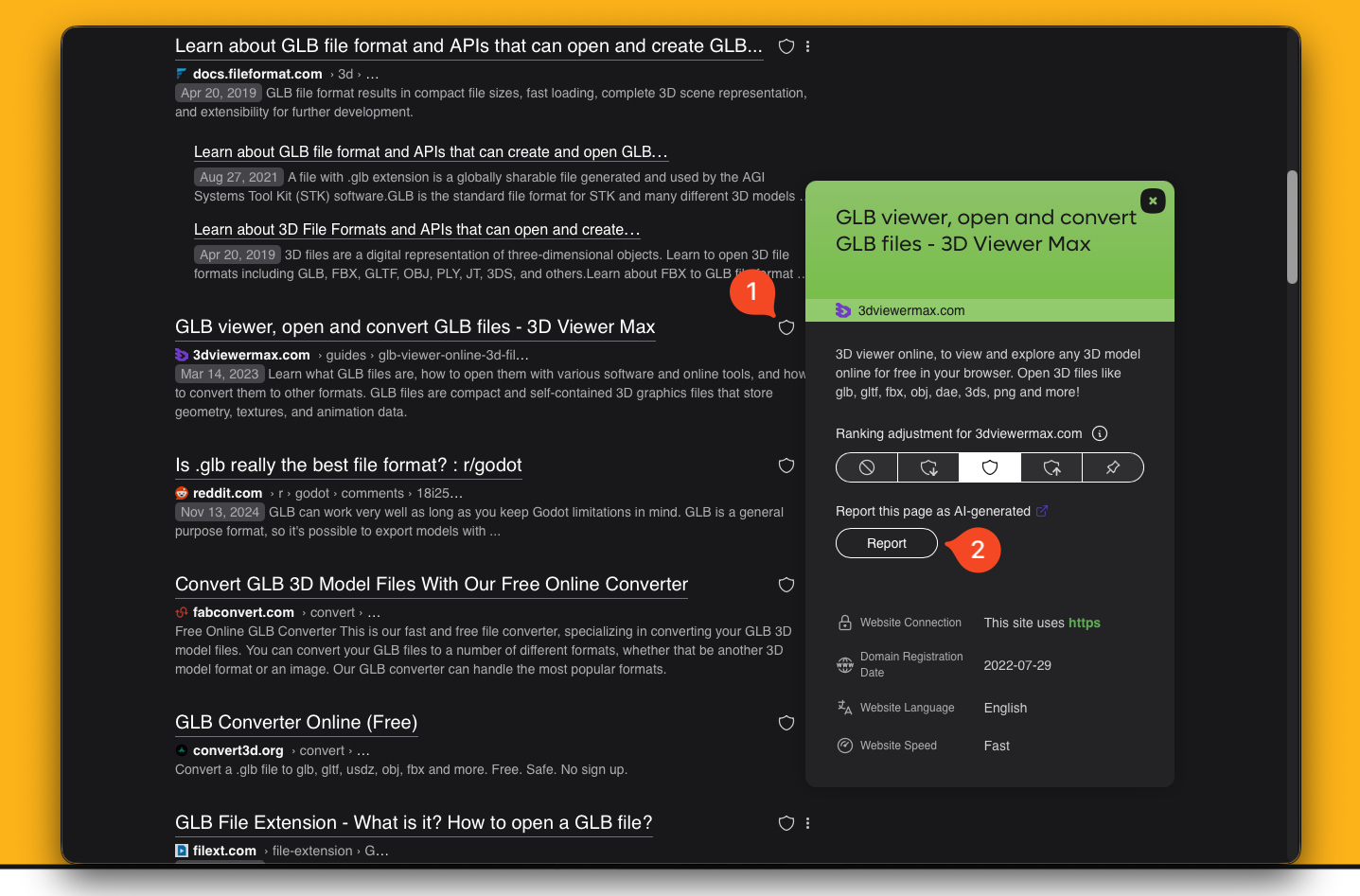Click the page vertical scrollbar thumb
1360x896 pixels.
tap(1292, 227)
